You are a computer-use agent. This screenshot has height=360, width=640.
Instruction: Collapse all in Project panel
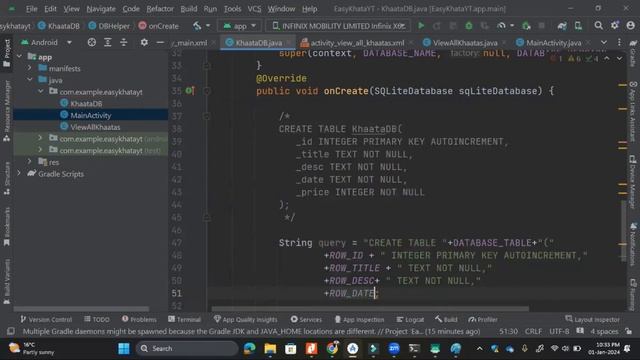123,42
